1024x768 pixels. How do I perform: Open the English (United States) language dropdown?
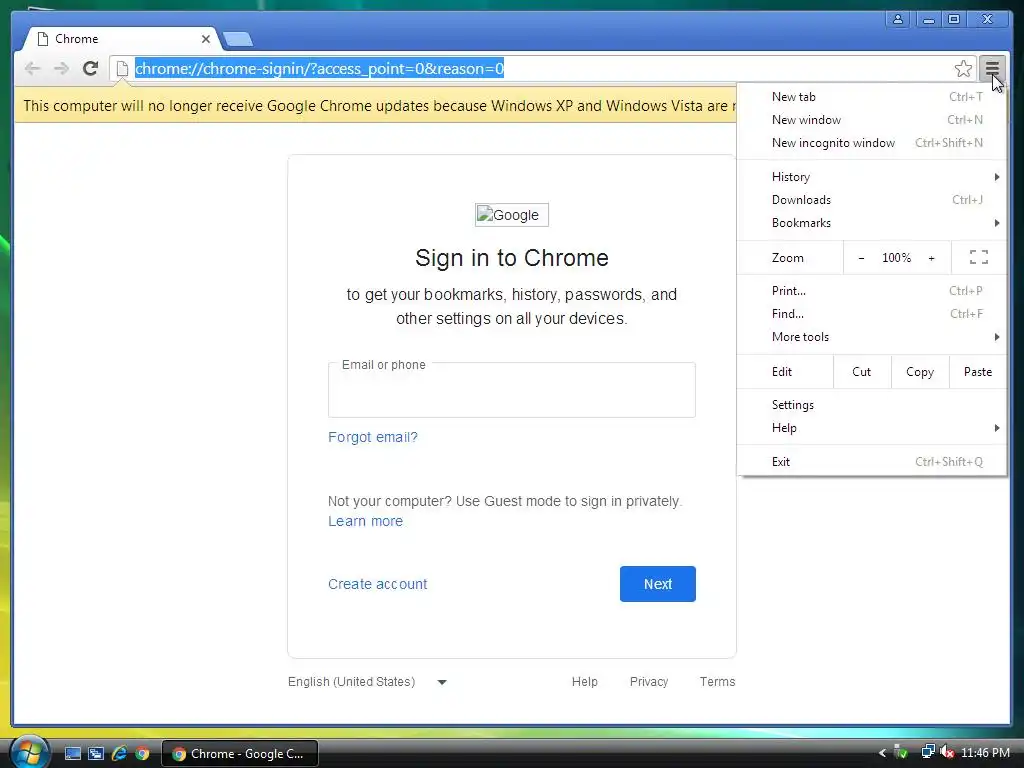[367, 682]
